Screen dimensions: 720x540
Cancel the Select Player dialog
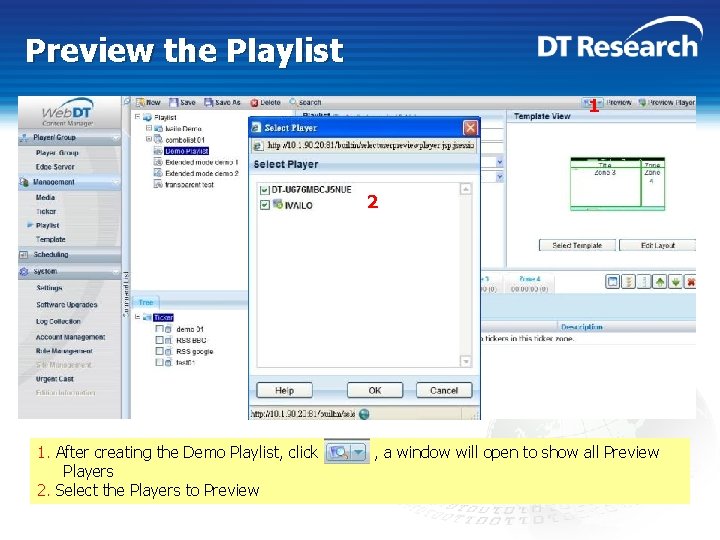pos(444,390)
